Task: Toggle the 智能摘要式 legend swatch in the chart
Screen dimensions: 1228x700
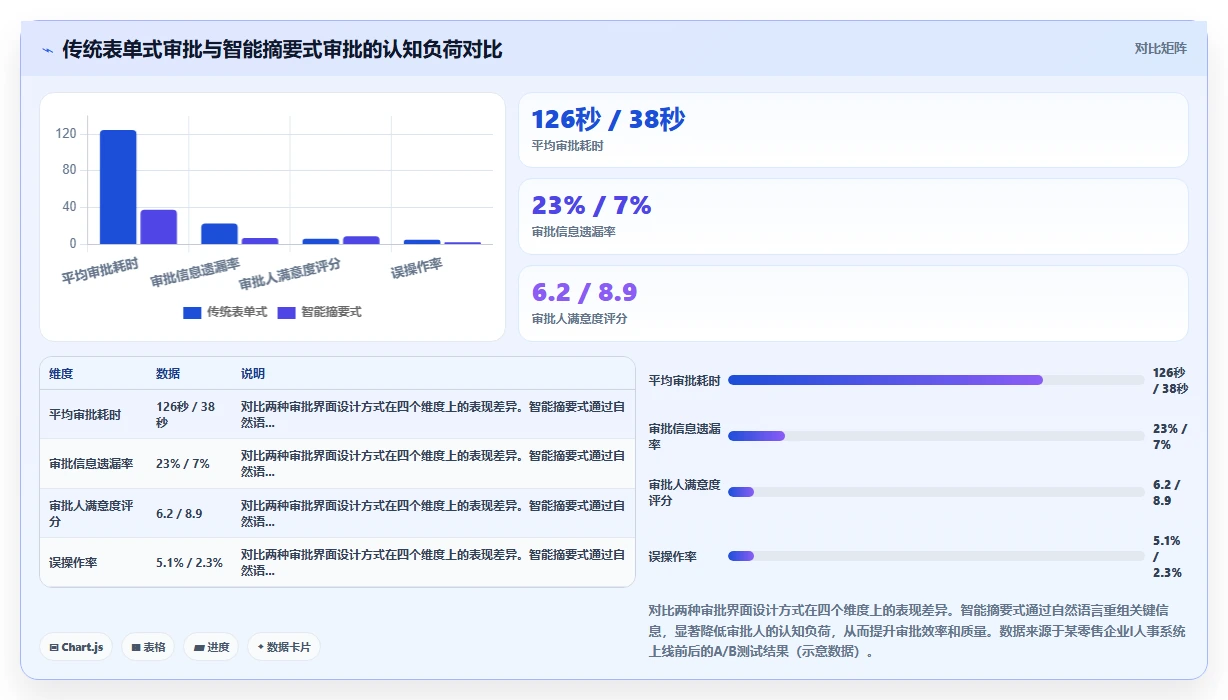Action: [286, 312]
